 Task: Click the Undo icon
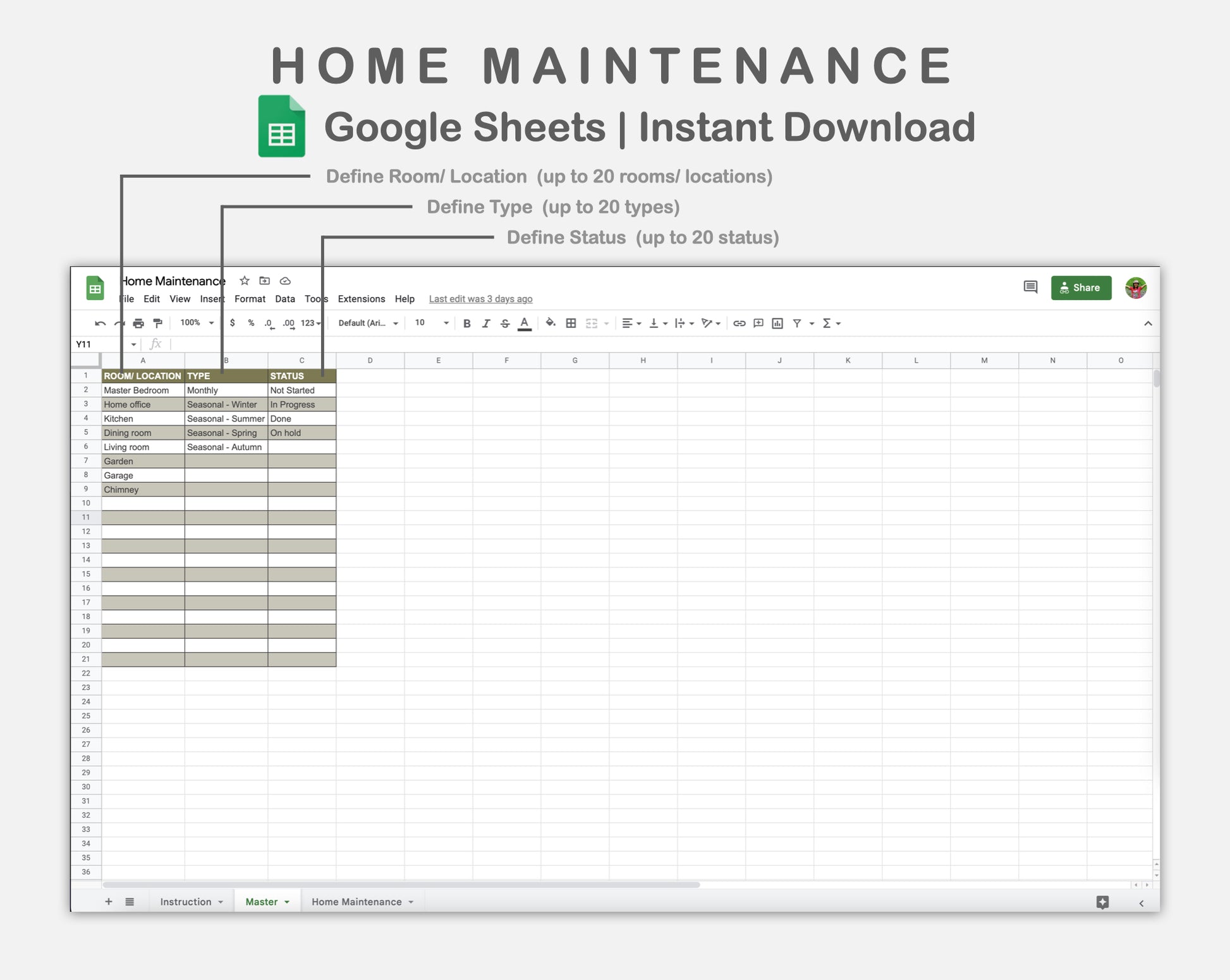click(100, 324)
